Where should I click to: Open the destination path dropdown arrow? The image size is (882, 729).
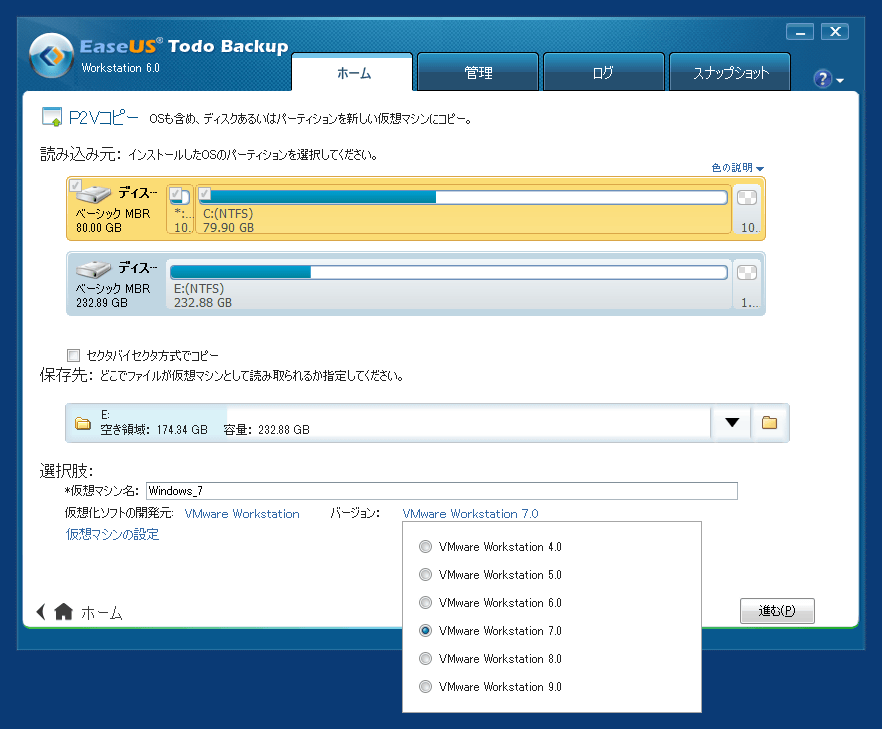[x=731, y=423]
